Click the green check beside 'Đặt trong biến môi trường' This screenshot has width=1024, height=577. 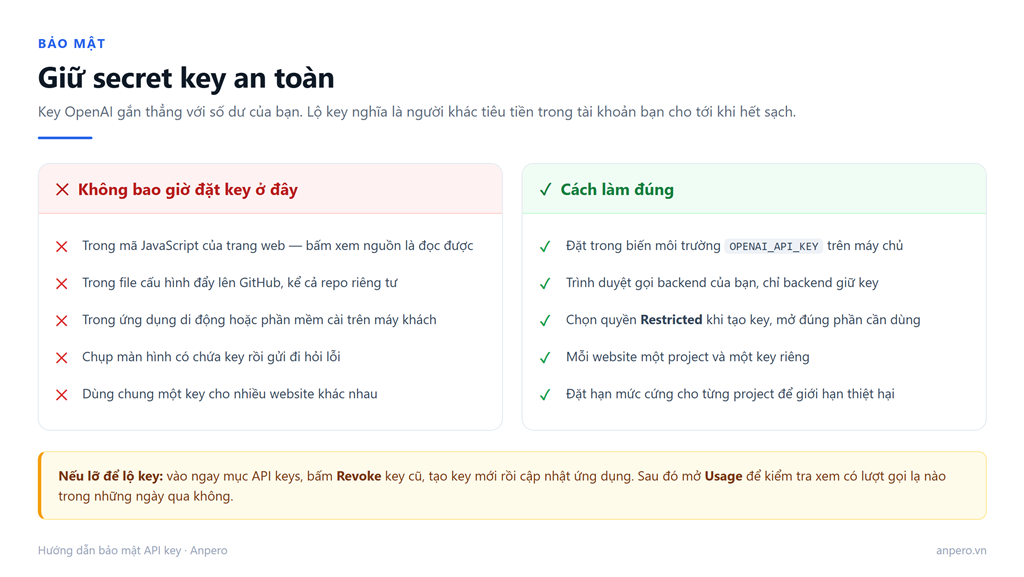545,247
